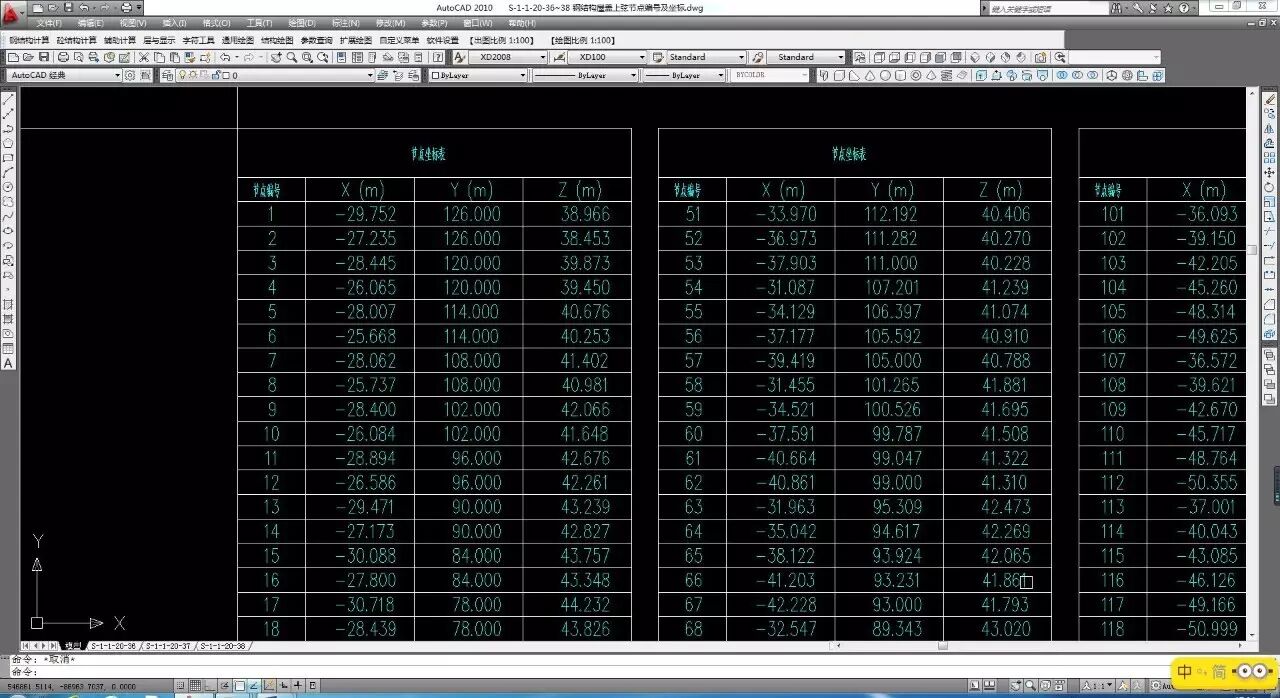Open the 修改(M) menu
Image resolution: width=1280 pixels, height=698 pixels.
[x=391, y=23]
